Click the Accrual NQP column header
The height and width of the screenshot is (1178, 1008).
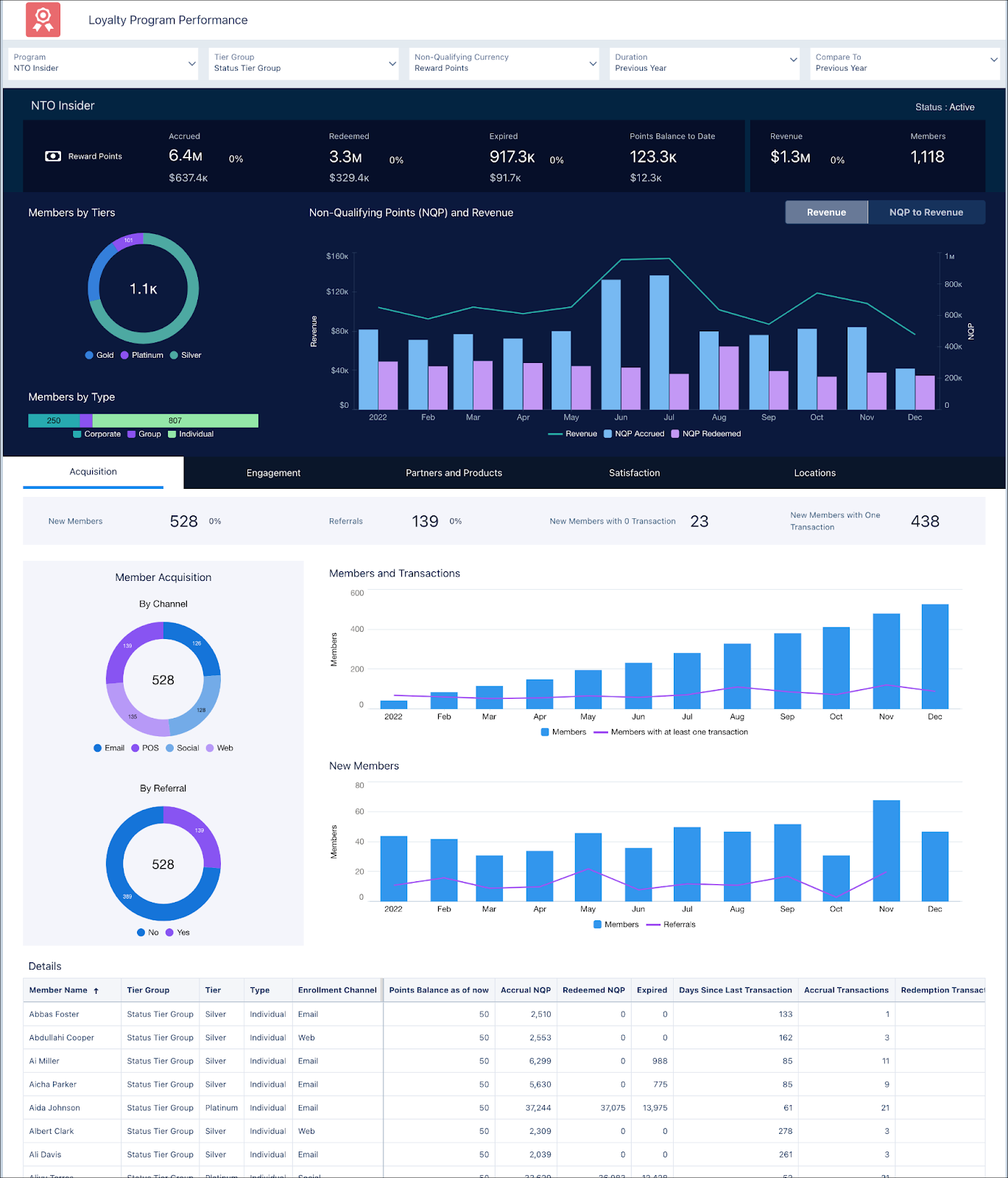tap(526, 990)
